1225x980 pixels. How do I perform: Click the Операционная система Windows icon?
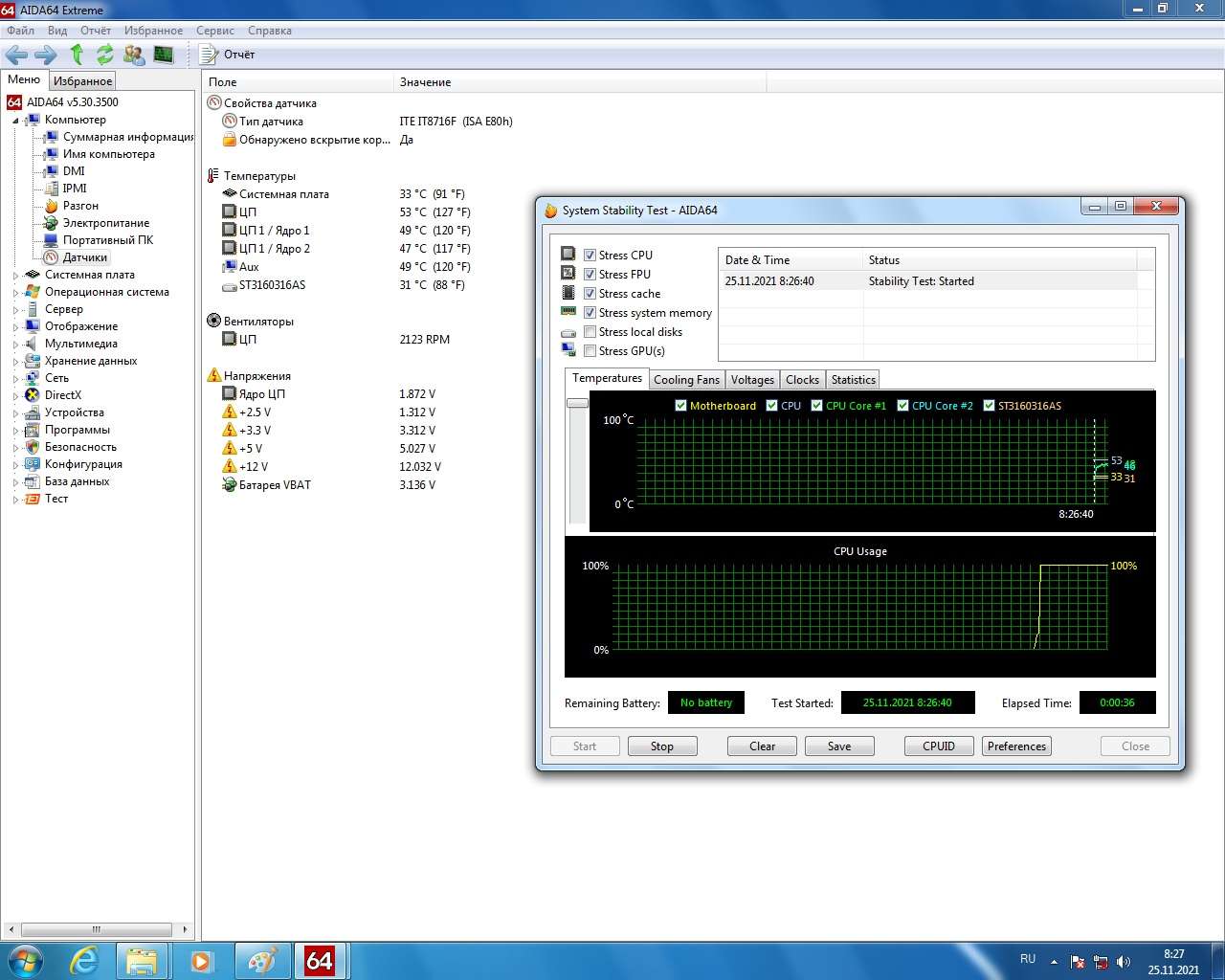(x=33, y=292)
